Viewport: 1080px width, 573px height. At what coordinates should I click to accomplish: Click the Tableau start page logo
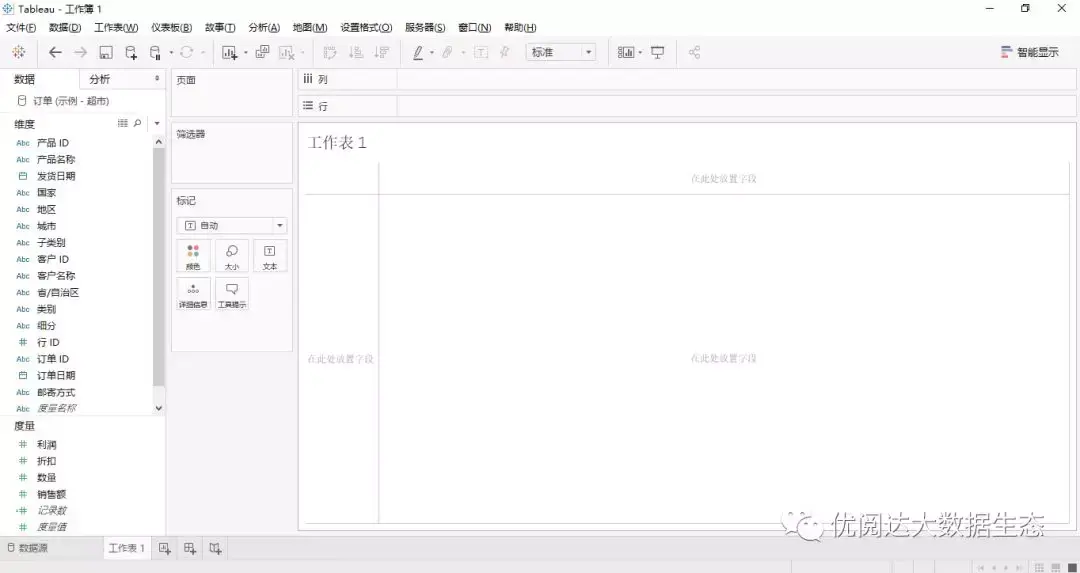tap(19, 52)
